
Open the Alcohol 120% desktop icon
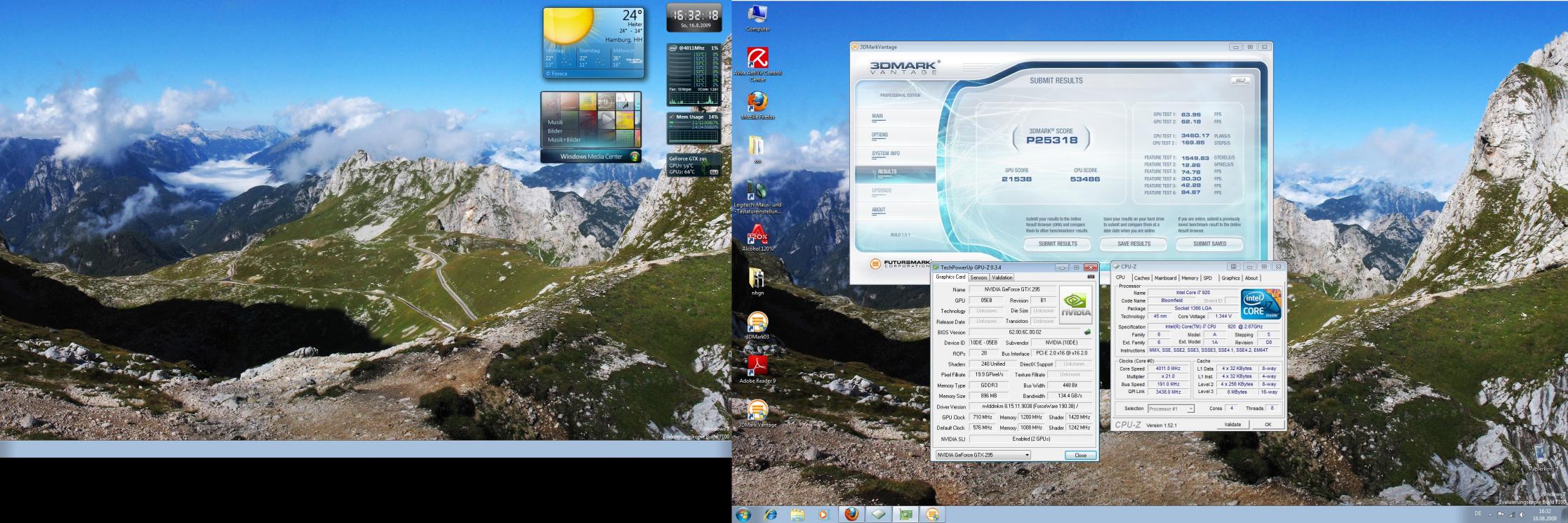pyautogui.click(x=757, y=239)
